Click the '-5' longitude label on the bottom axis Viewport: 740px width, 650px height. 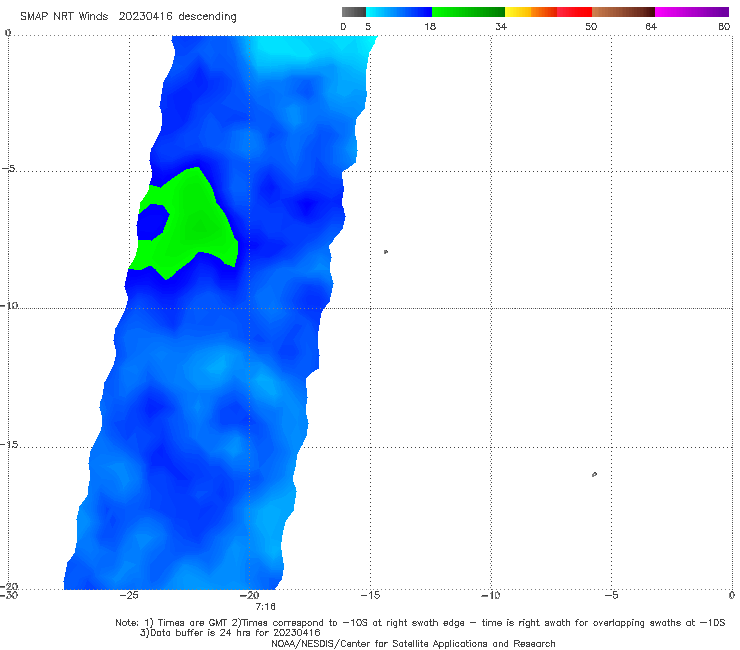611,595
